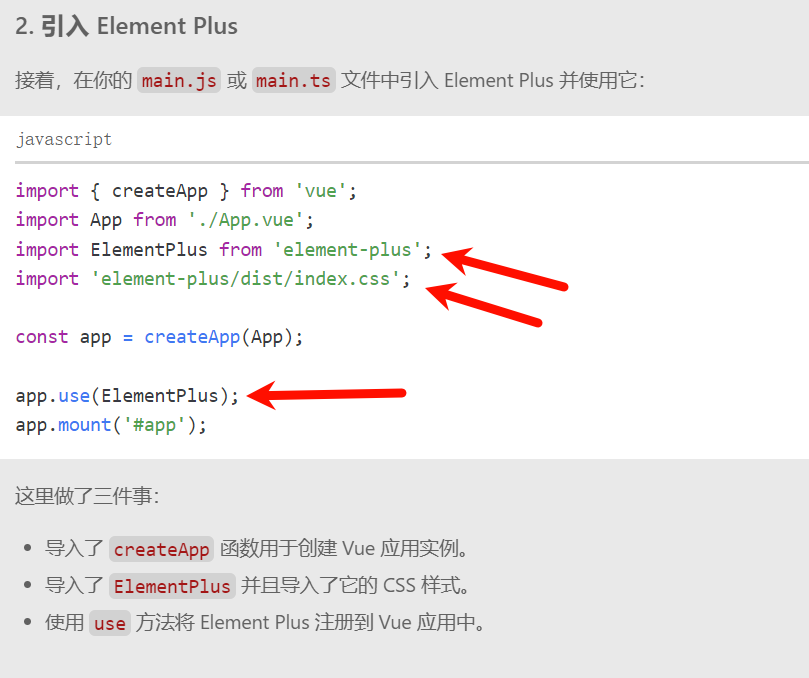This screenshot has width=809, height=678.
Task: Click the inline code "main.ts"
Action: click(x=294, y=80)
